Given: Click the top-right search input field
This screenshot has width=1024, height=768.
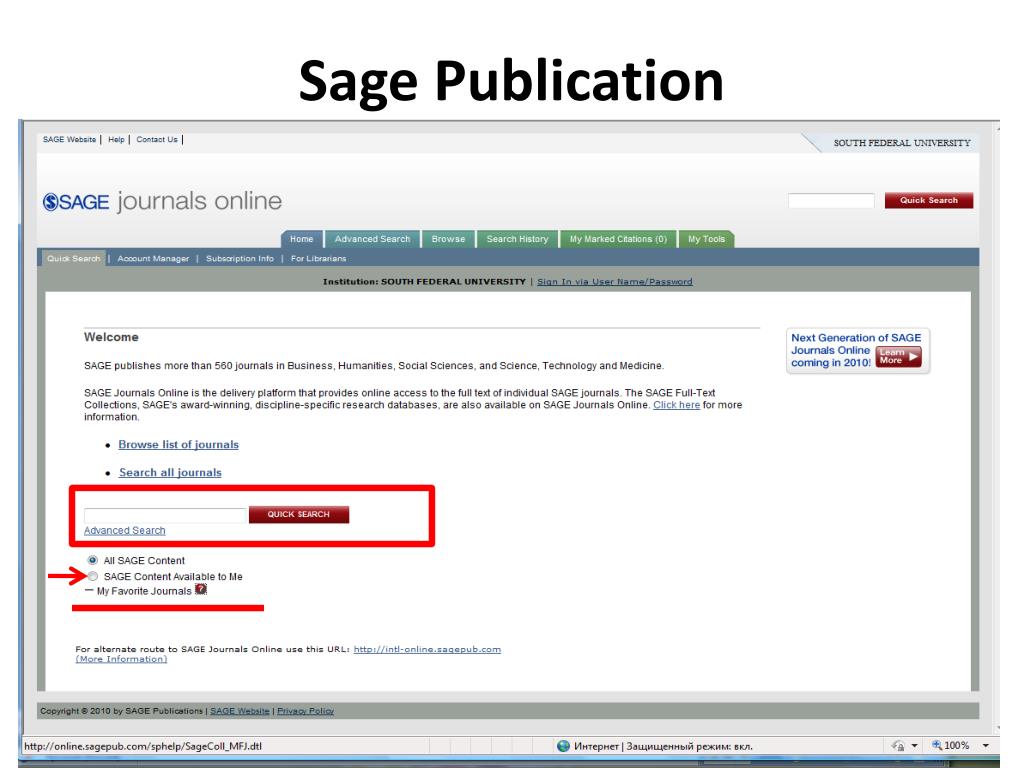Looking at the screenshot, I should pos(831,200).
